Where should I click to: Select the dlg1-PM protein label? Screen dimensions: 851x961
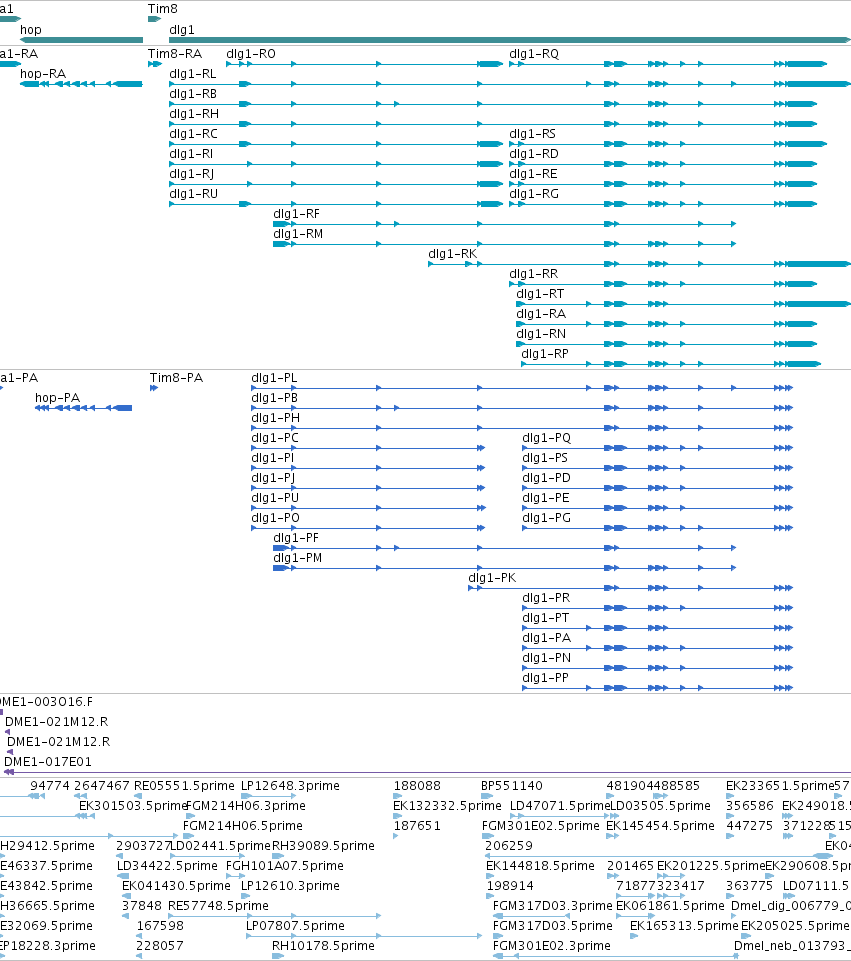[x=298, y=558]
